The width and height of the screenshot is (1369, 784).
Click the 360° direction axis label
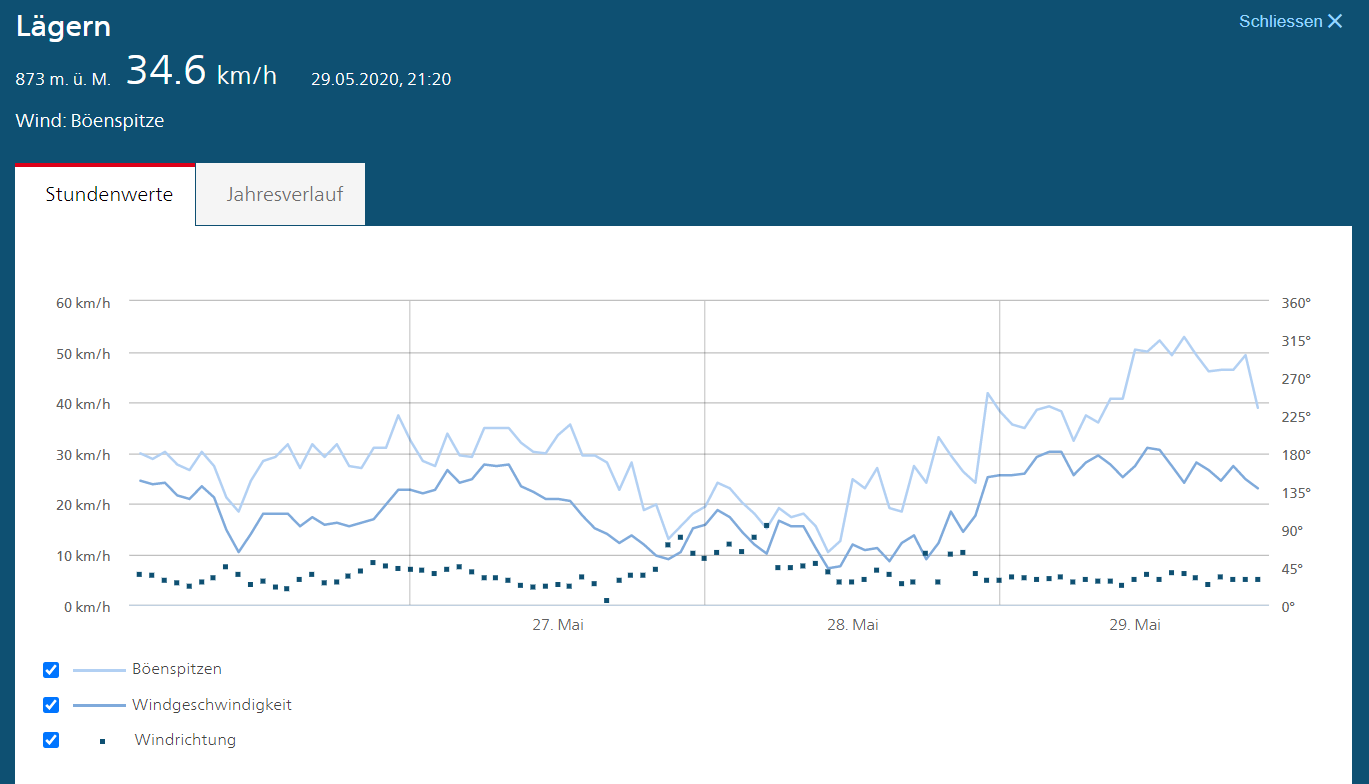1296,302
